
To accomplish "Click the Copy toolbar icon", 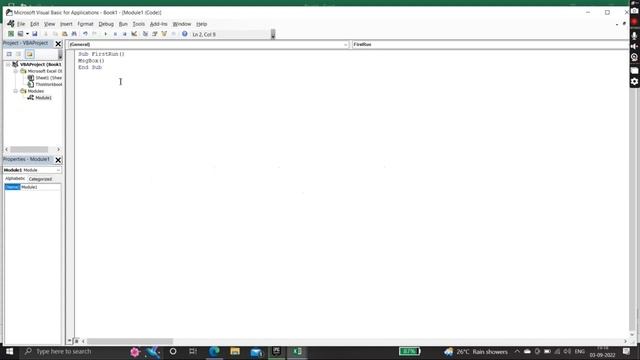I will coord(55,34).
